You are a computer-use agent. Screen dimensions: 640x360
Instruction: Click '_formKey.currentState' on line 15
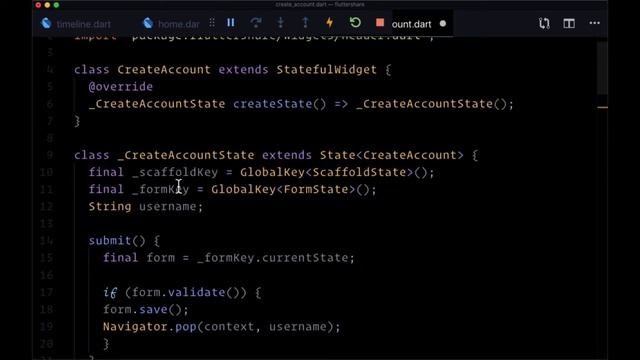click(x=273, y=258)
